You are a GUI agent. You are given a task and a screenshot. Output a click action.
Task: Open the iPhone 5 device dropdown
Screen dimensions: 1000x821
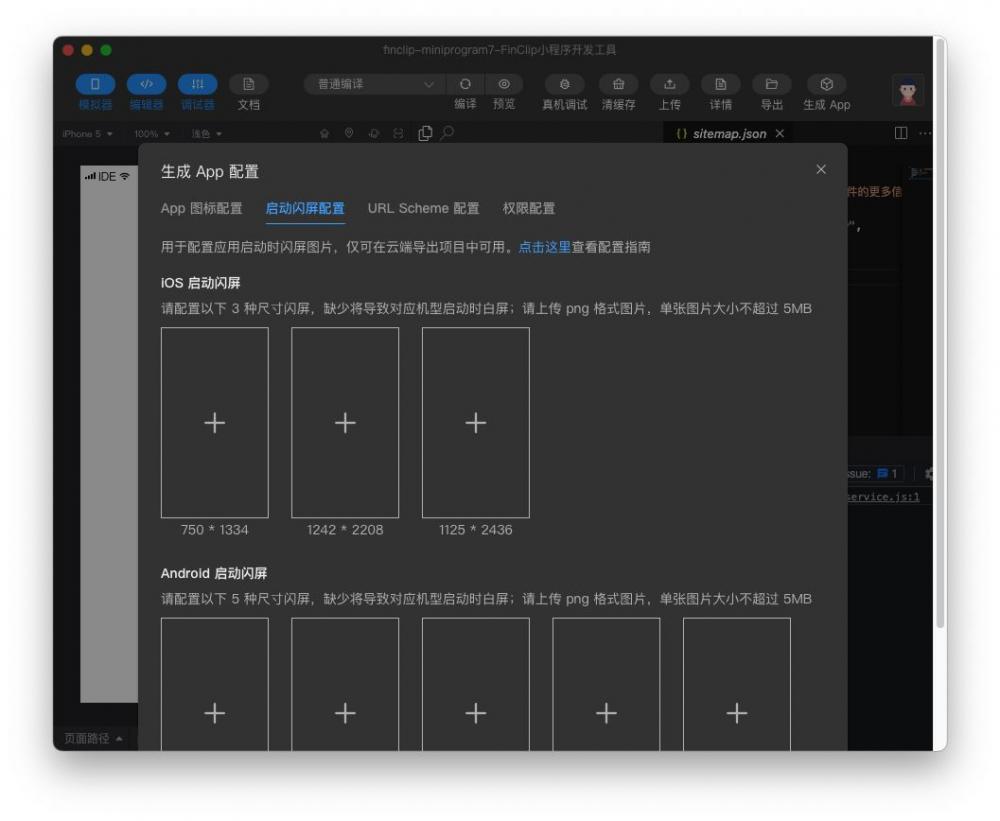(87, 134)
